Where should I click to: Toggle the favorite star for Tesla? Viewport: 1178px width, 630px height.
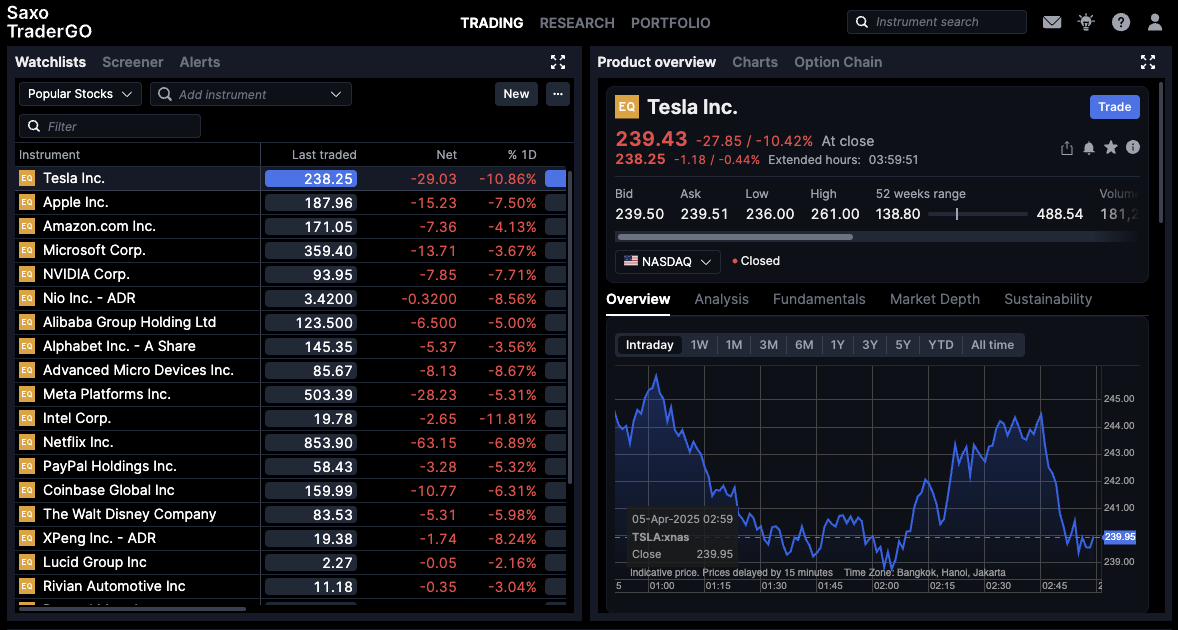1111,148
